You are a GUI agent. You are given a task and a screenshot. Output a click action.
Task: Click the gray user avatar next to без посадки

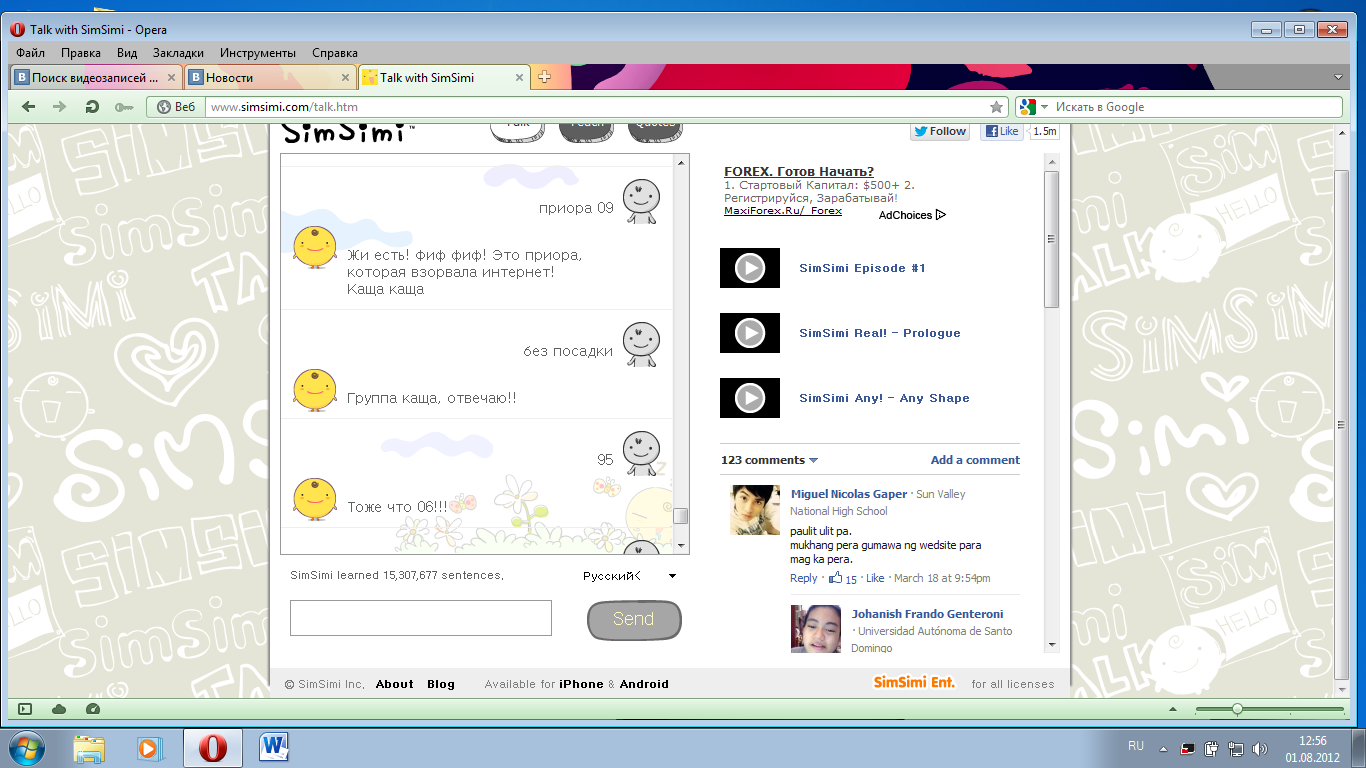(x=641, y=345)
